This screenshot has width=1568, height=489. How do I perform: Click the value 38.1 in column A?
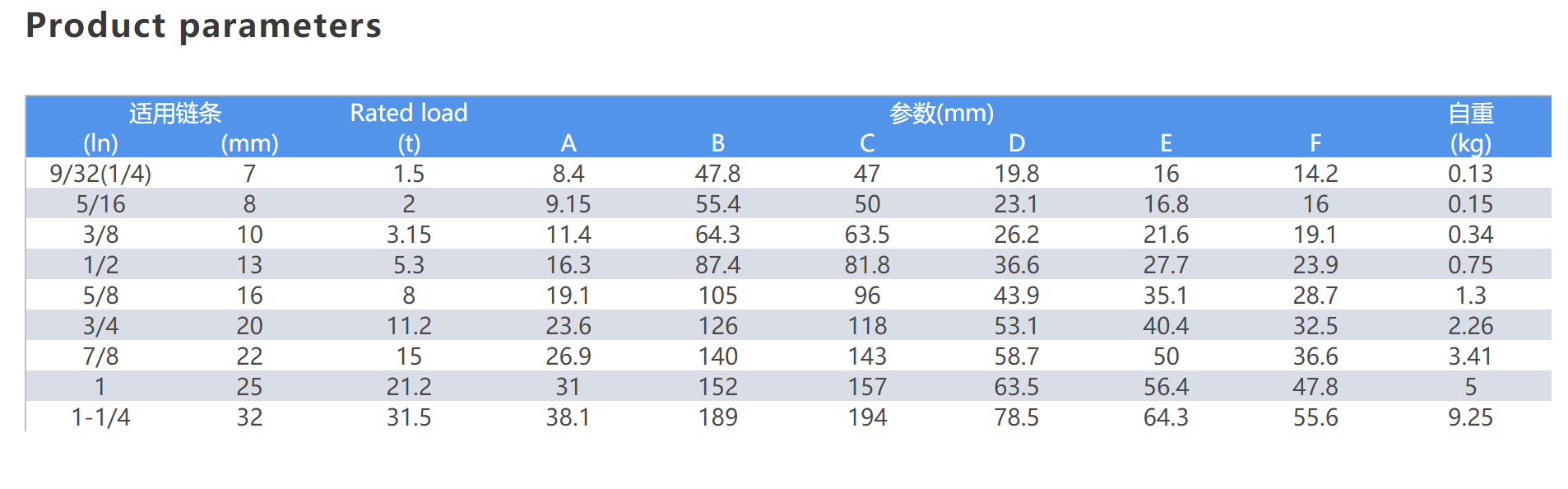(x=568, y=417)
